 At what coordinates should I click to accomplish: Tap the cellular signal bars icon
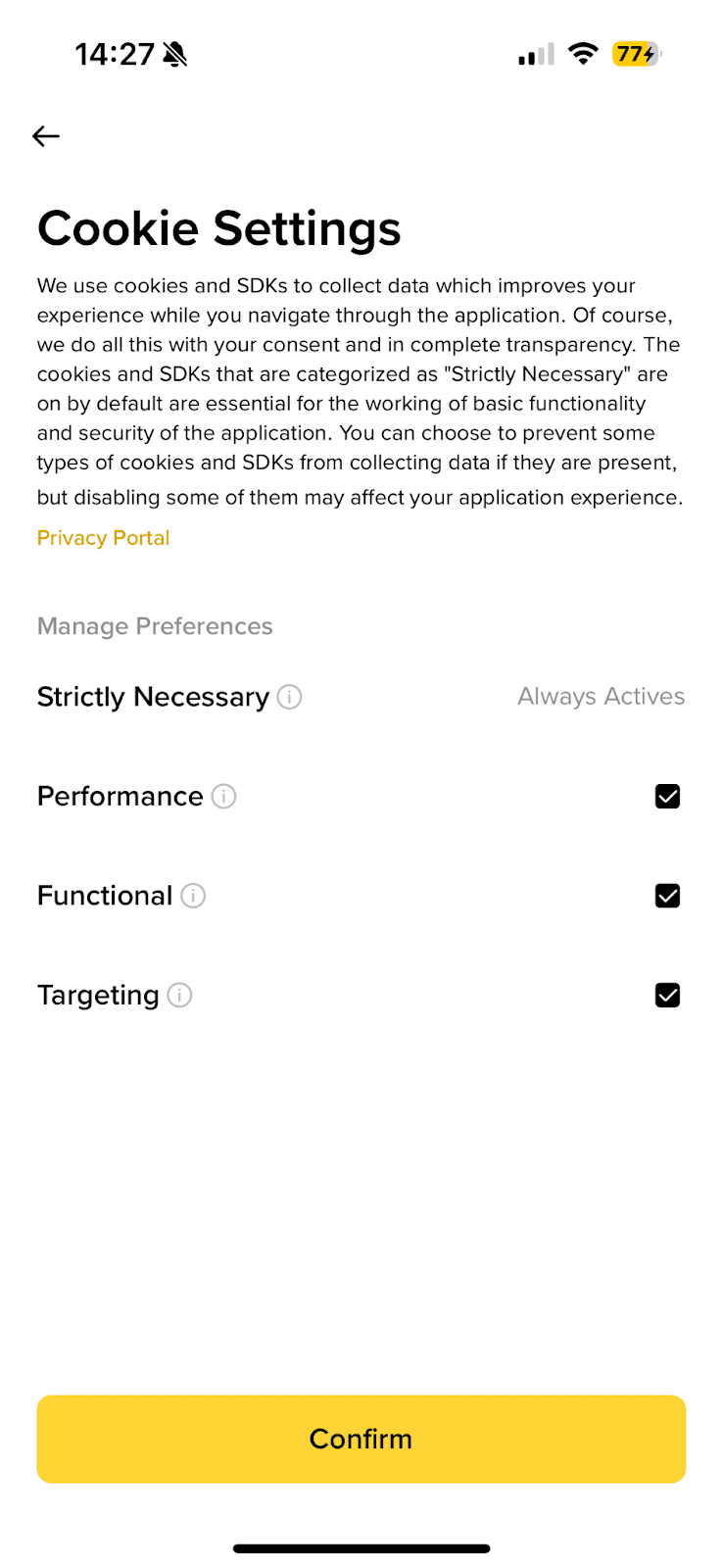click(x=536, y=55)
